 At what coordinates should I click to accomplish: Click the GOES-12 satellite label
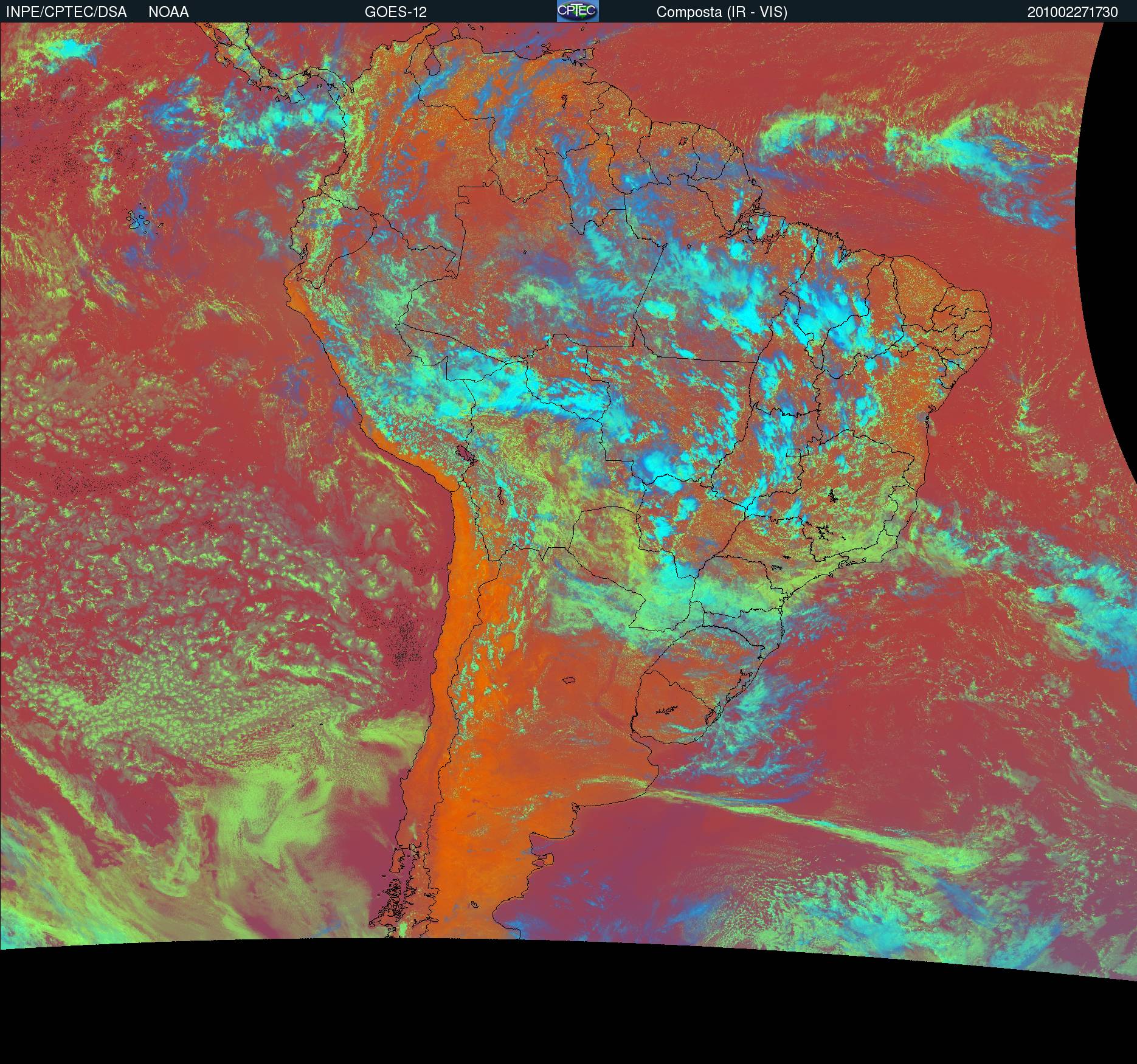396,12
